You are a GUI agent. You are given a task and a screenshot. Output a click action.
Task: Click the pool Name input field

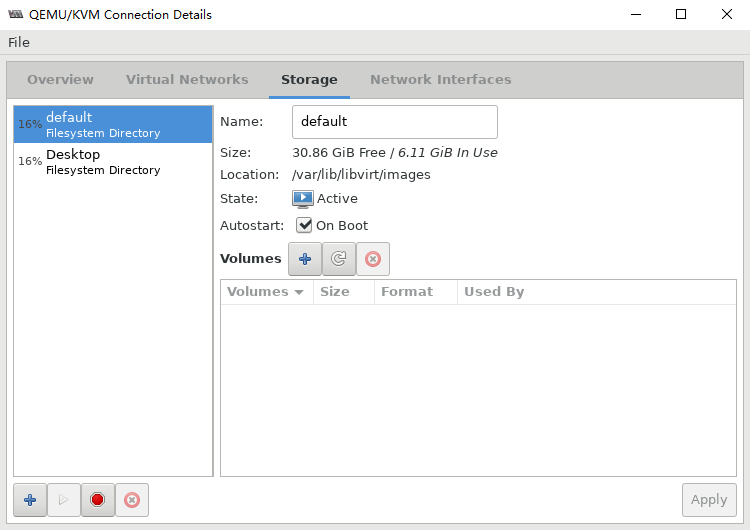394,122
